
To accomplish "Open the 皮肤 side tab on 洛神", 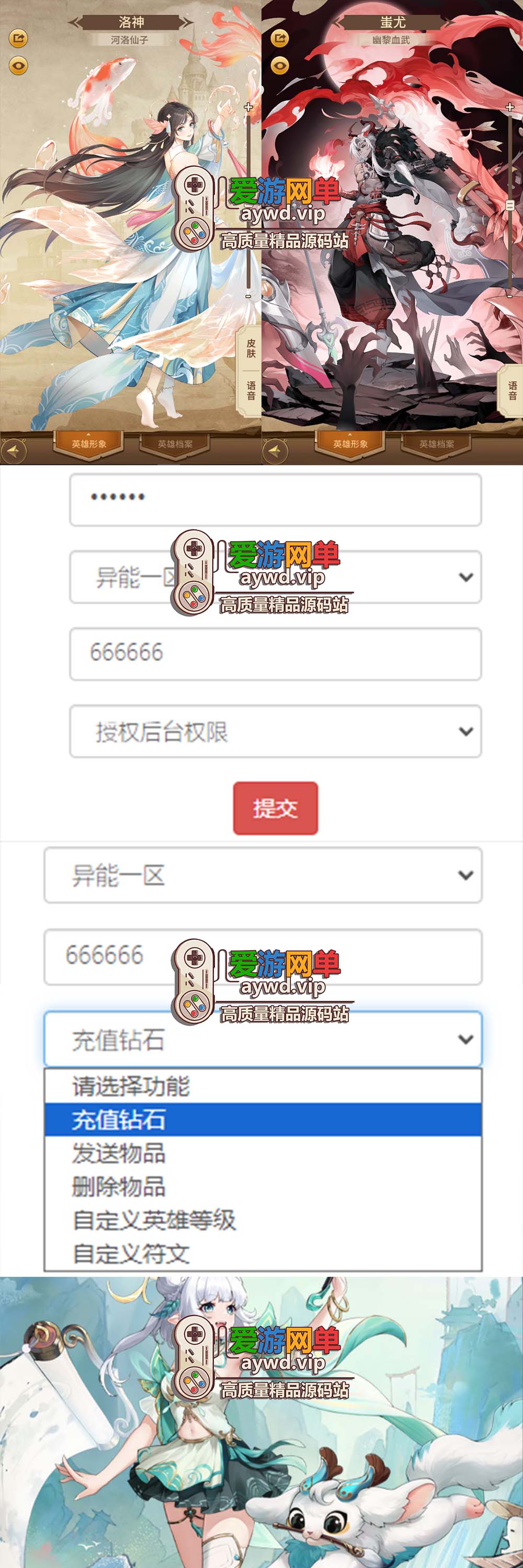I will pyautogui.click(x=251, y=348).
